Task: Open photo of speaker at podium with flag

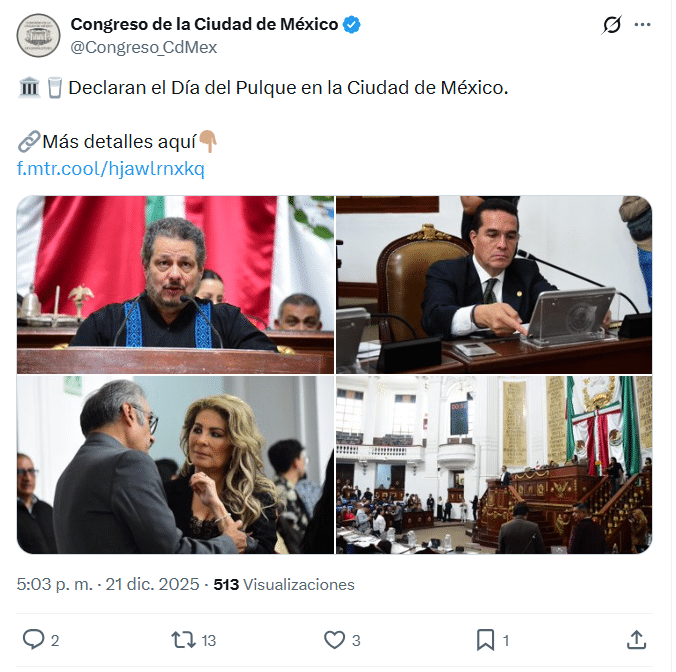Action: (x=175, y=285)
